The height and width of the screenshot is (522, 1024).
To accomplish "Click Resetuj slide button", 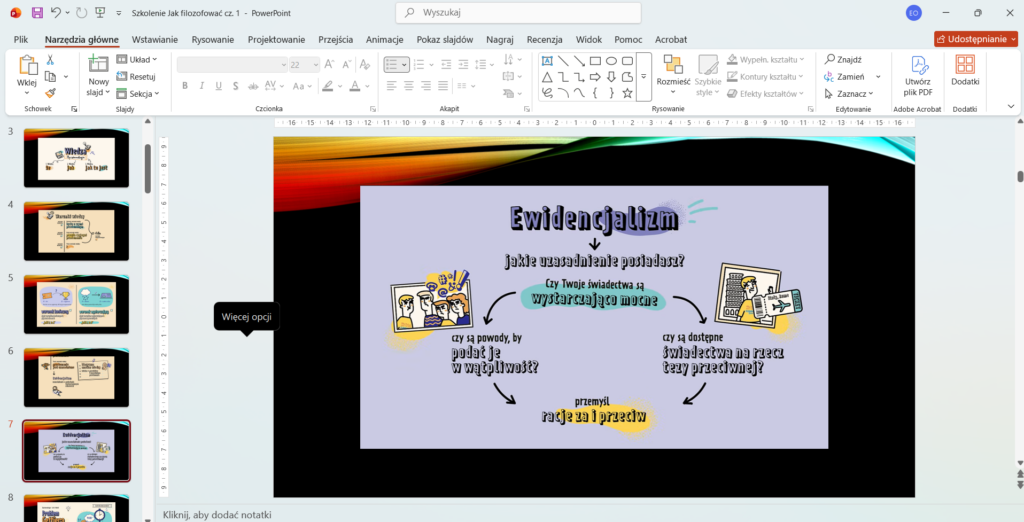I will point(136,76).
